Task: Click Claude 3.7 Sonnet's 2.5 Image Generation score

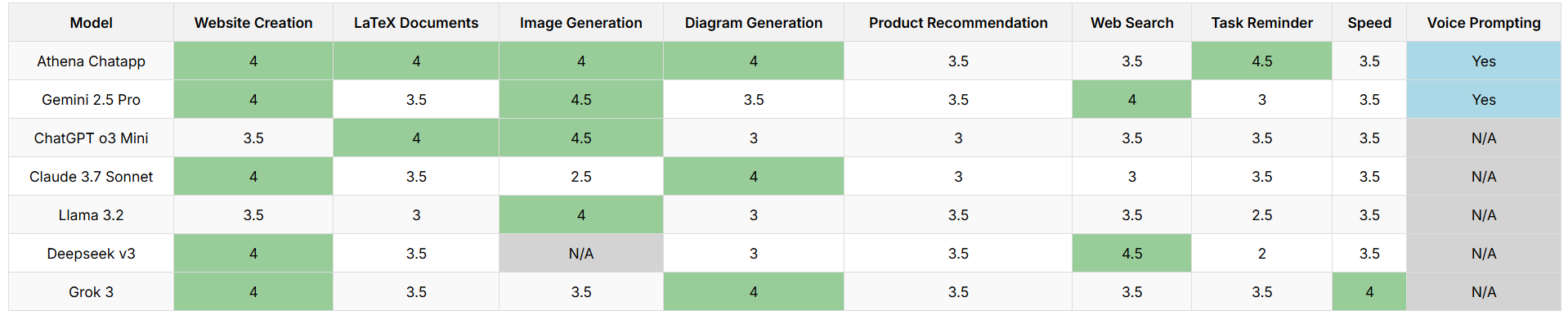Action: (x=581, y=177)
